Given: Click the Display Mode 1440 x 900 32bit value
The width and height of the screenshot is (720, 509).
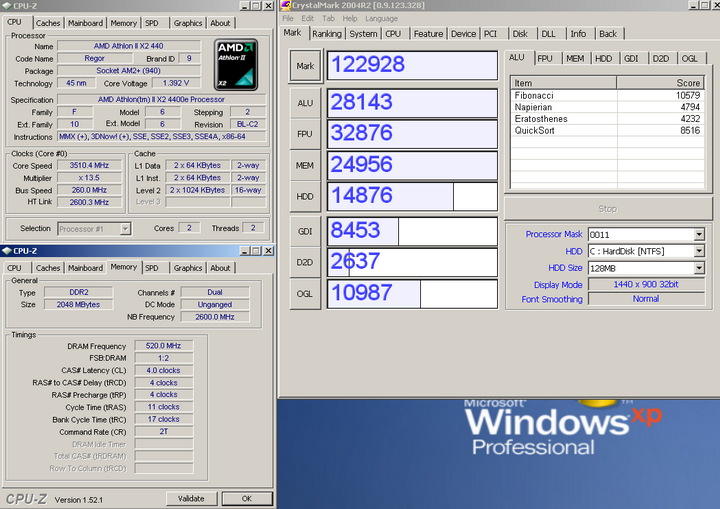Looking at the screenshot, I should pyautogui.click(x=646, y=284).
